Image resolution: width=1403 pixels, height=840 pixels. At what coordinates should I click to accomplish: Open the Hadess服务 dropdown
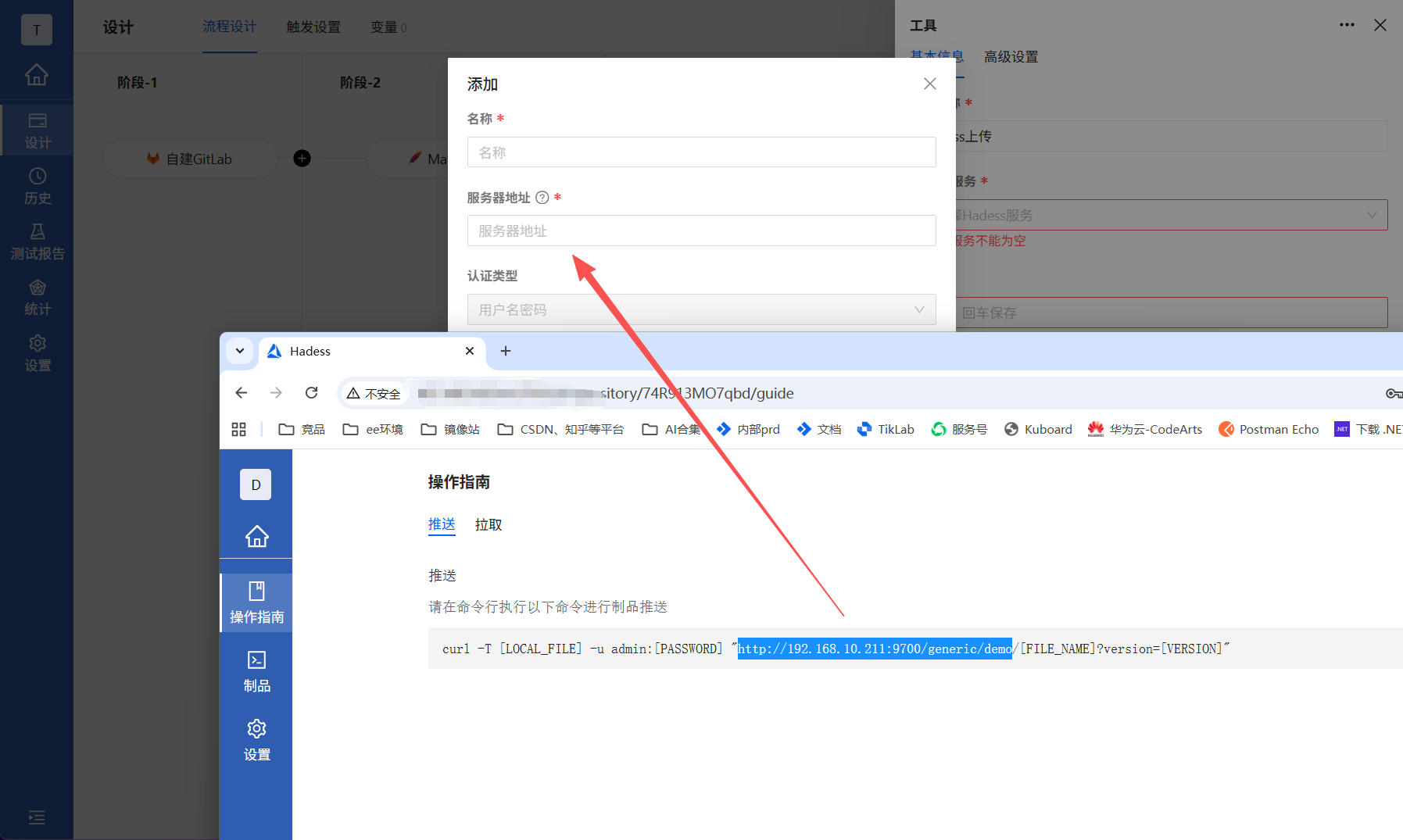[1170, 215]
